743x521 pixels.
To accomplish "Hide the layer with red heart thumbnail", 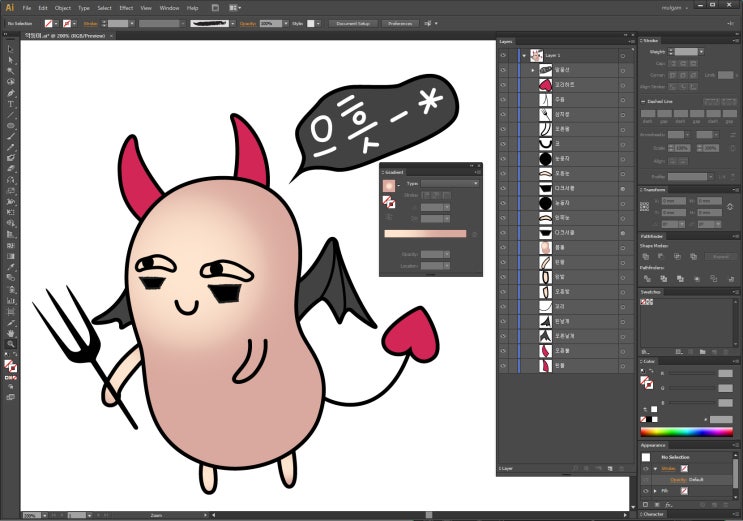I will tap(503, 85).
